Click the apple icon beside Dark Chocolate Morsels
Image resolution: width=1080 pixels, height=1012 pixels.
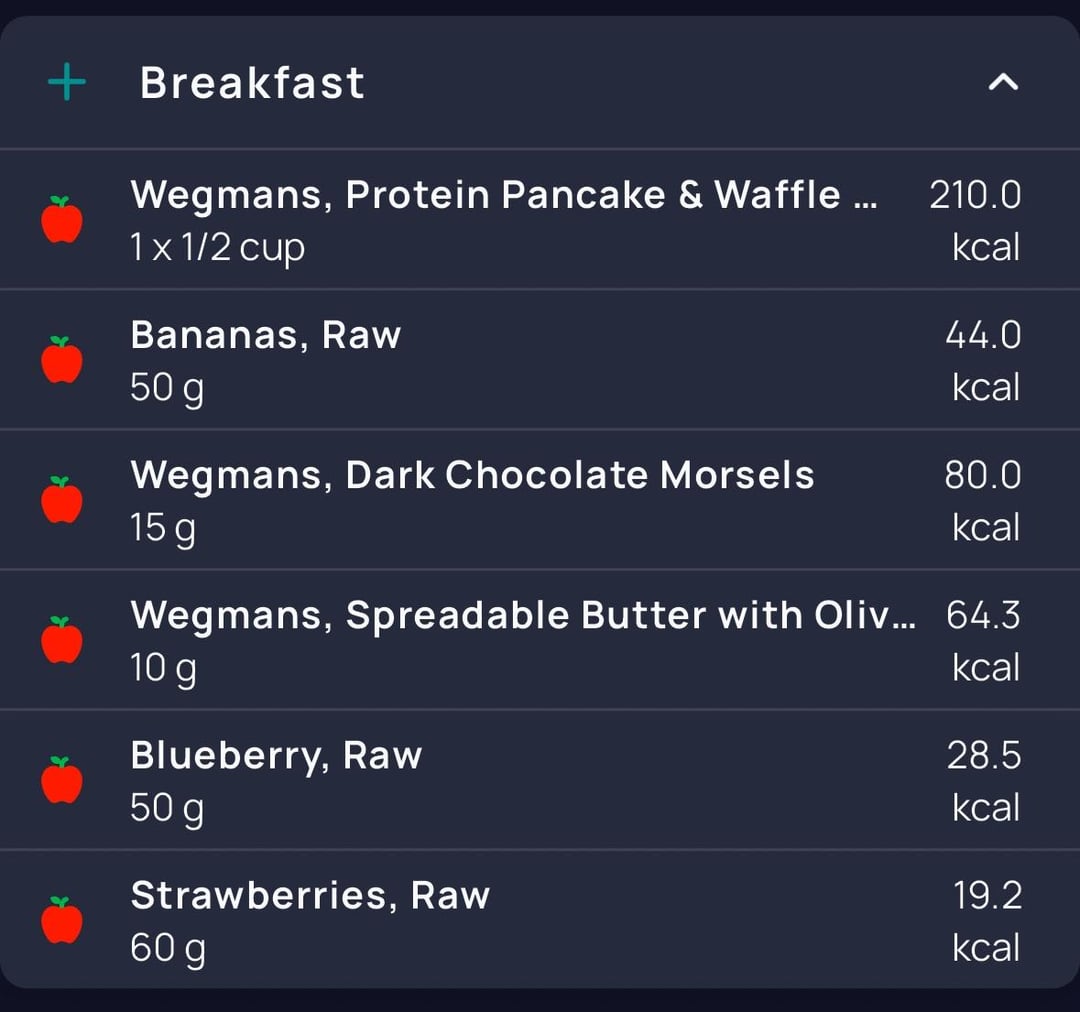pos(62,499)
